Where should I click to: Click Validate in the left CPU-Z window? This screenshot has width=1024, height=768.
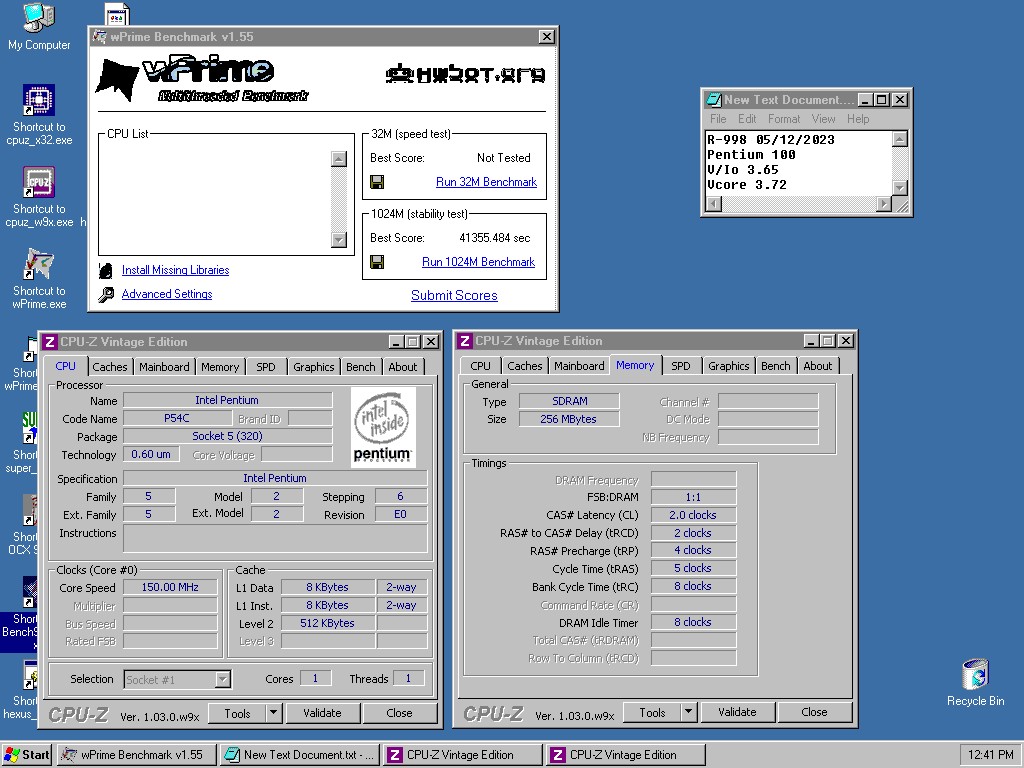(x=322, y=713)
